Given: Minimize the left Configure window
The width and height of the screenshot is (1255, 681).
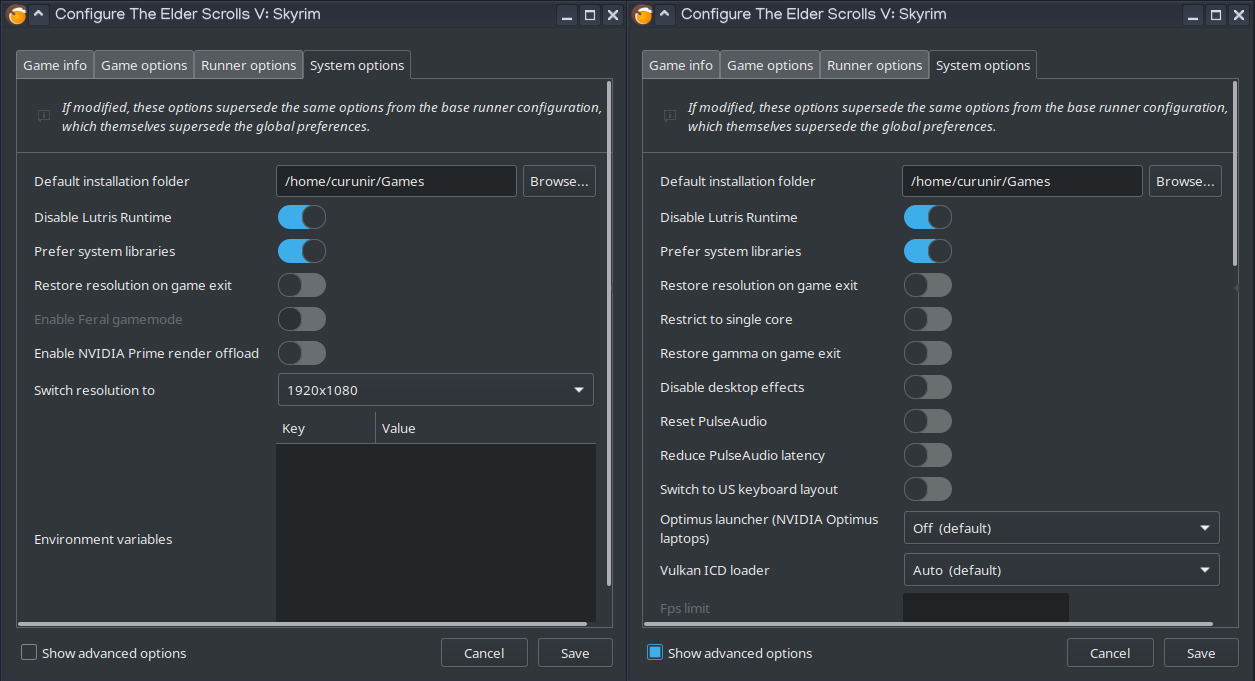Looking at the screenshot, I should pyautogui.click(x=567, y=15).
